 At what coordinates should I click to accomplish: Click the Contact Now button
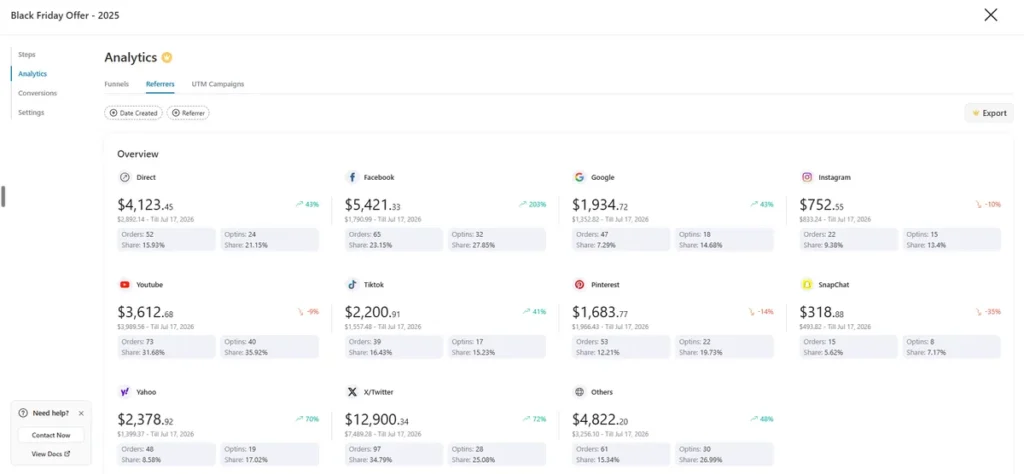coord(51,435)
